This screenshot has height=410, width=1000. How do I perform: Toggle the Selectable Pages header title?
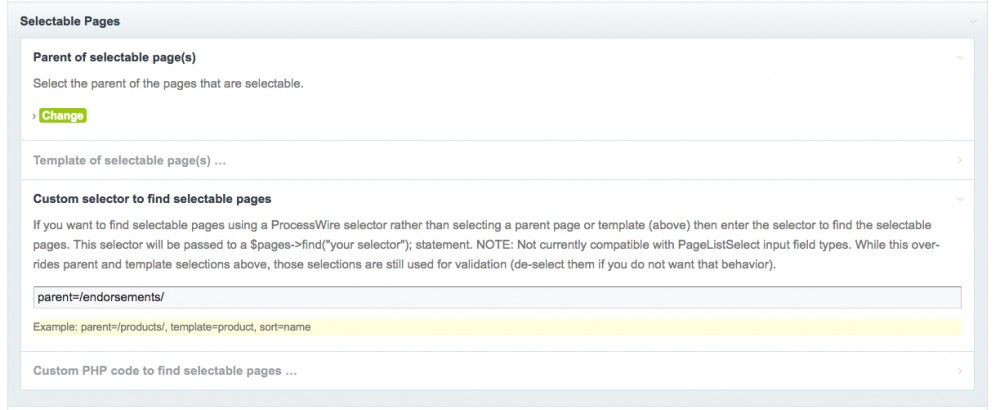tap(70, 21)
